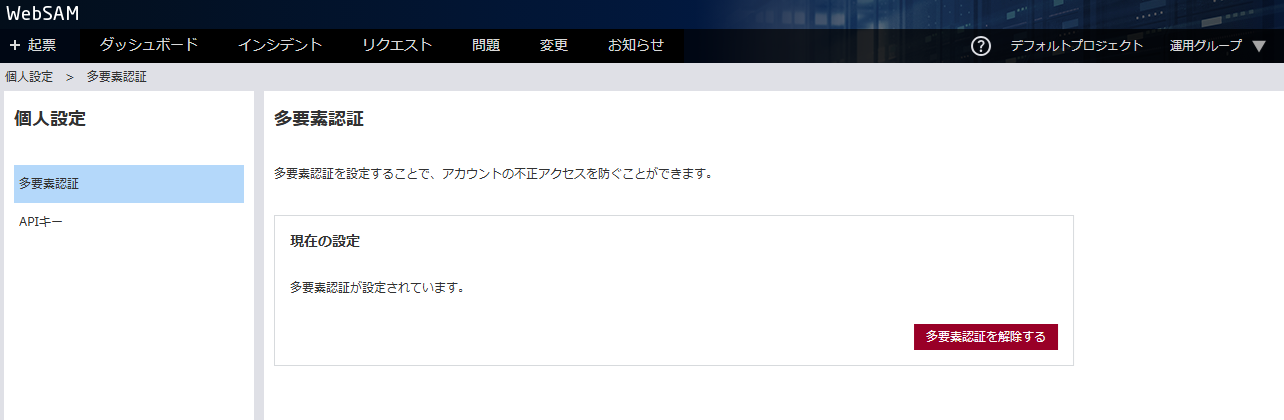This screenshot has height=420, width=1284.
Task: Click the 多要素認証を解除する button
Action: click(986, 337)
